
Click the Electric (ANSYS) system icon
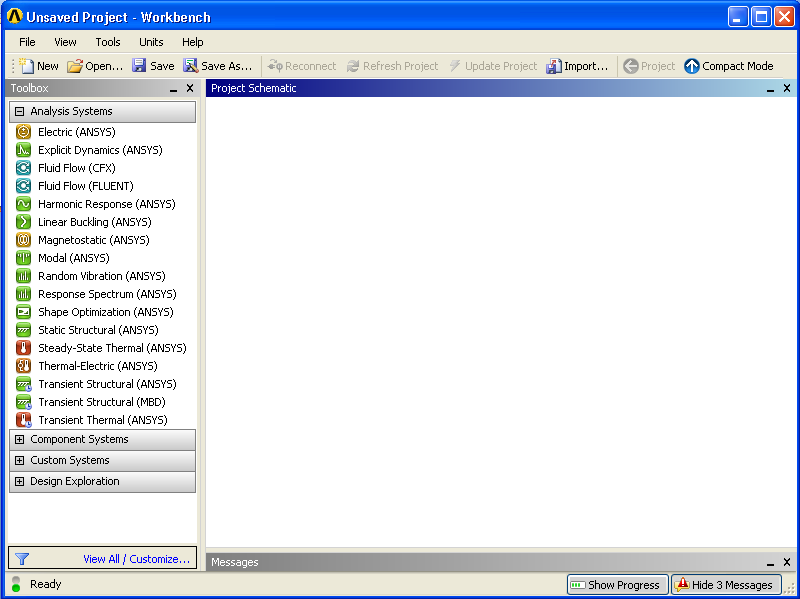[x=23, y=132]
